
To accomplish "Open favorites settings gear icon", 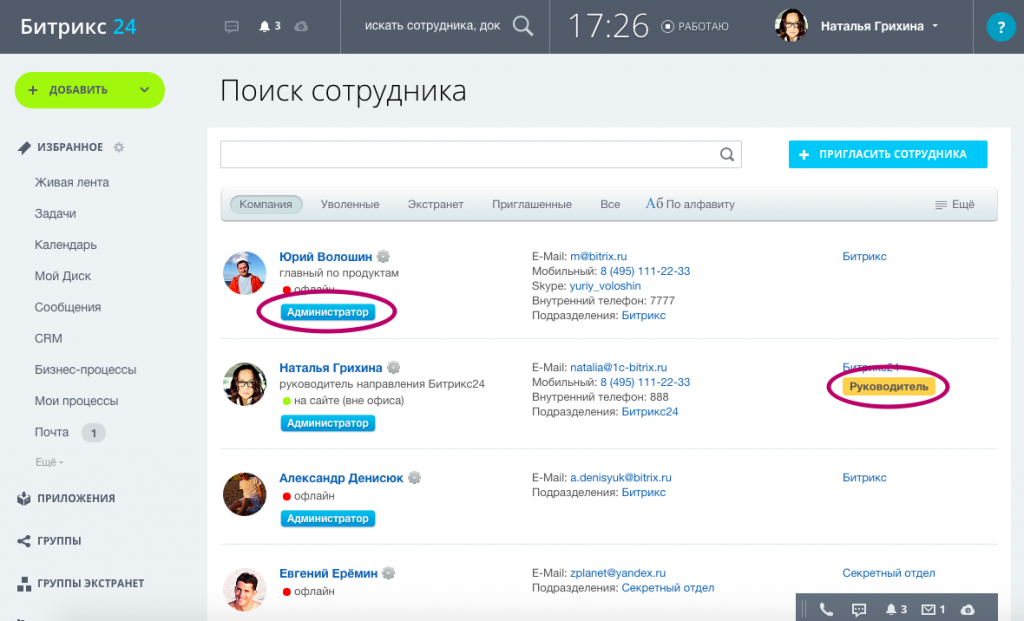I will pos(119,147).
